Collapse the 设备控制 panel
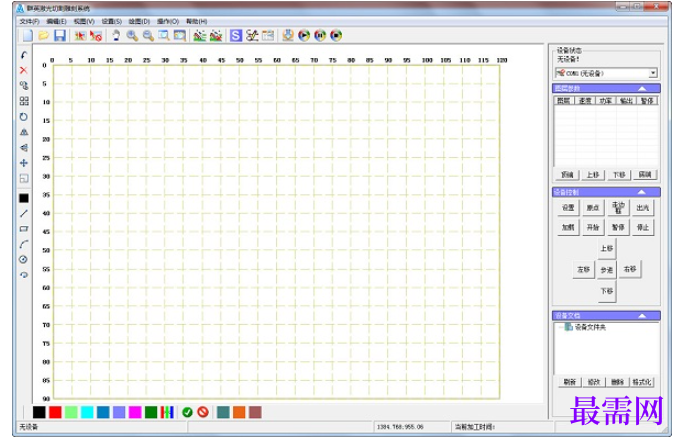The image size is (682, 442). coord(642,192)
